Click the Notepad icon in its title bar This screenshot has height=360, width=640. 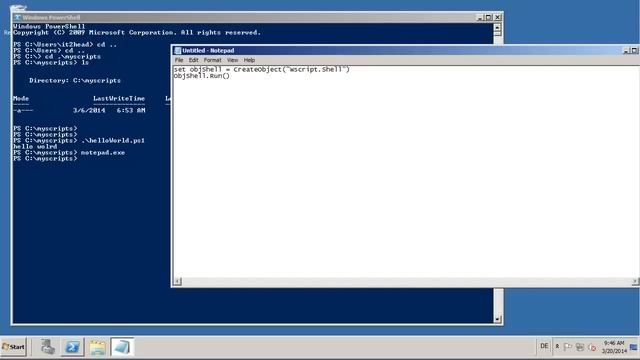178,51
